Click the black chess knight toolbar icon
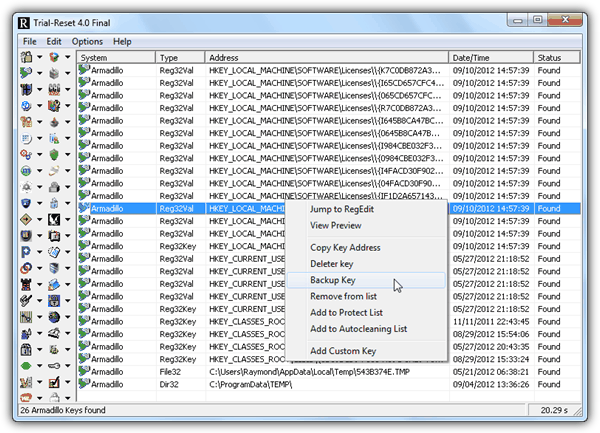The width and height of the screenshot is (600, 433). coord(54,219)
